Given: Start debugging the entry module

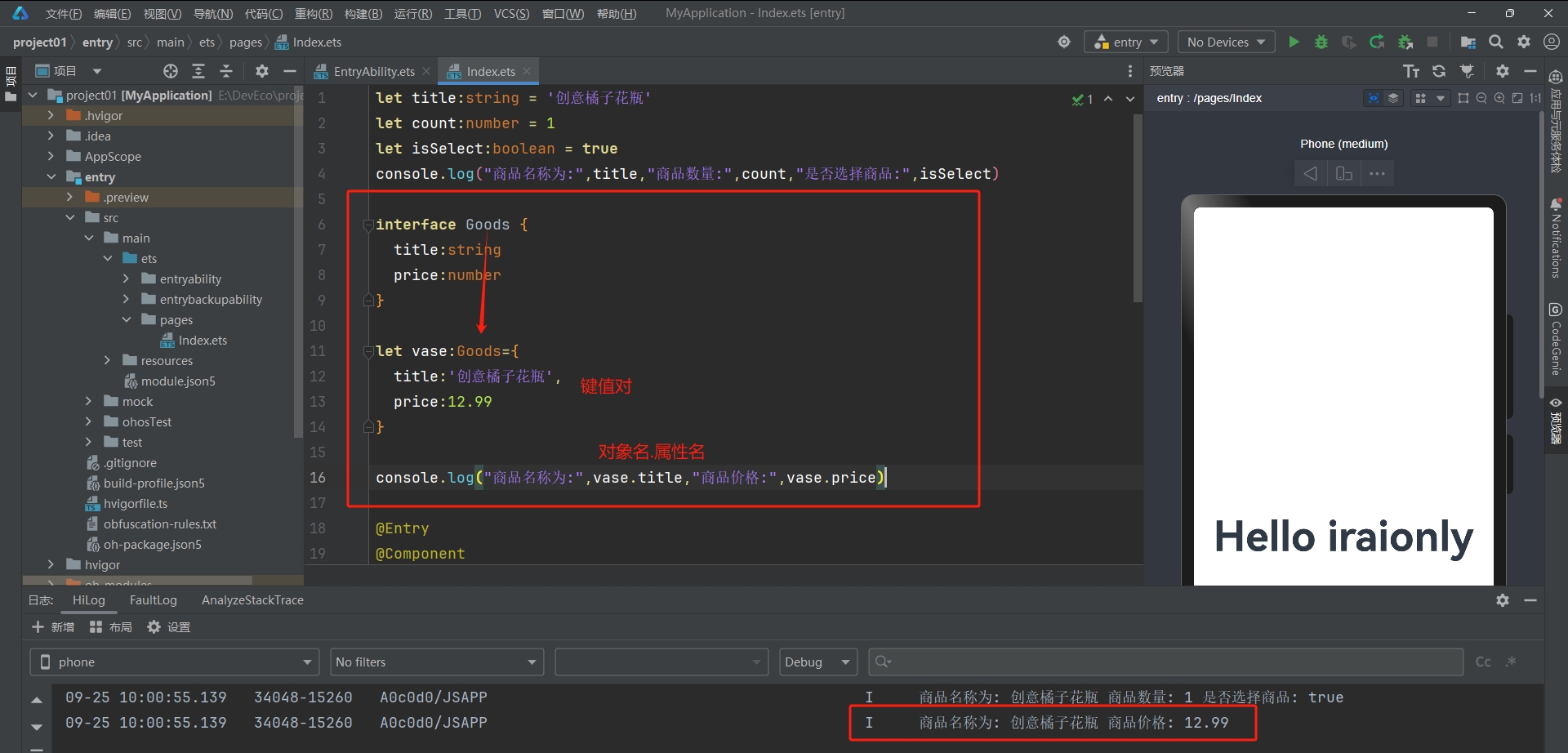Looking at the screenshot, I should (x=1321, y=42).
